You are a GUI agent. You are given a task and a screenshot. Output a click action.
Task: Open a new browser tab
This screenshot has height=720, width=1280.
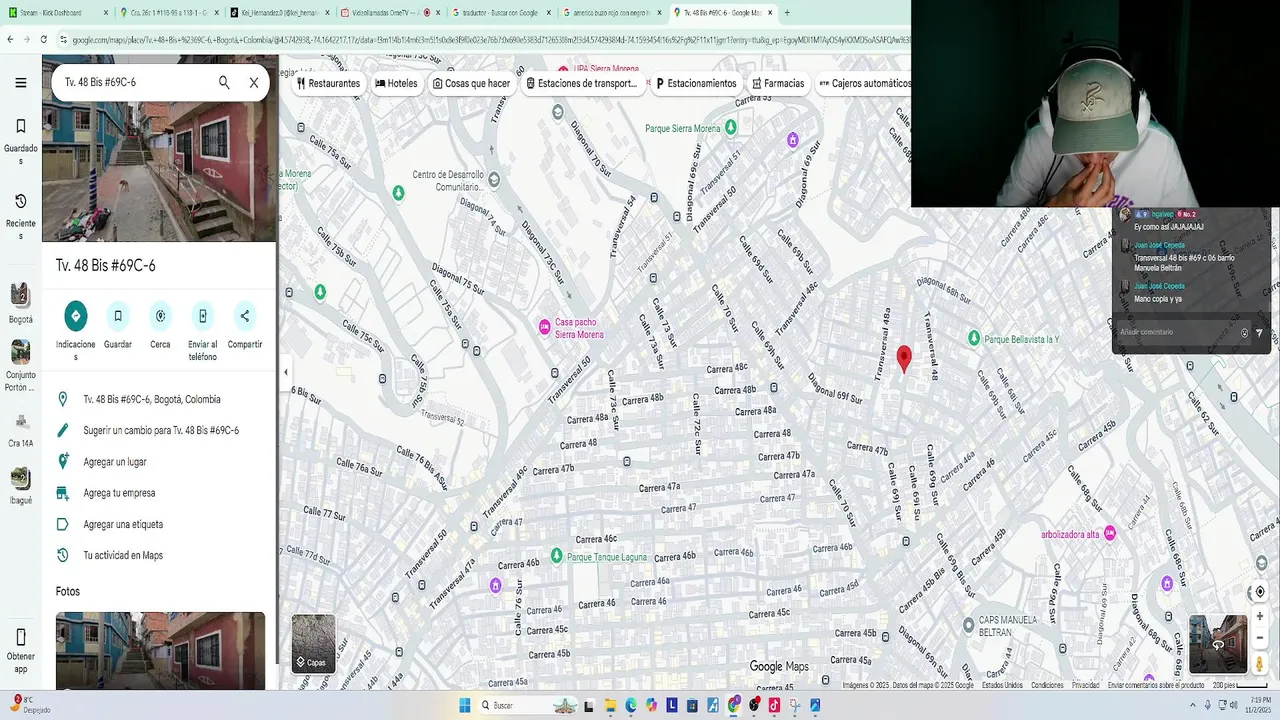(787, 13)
